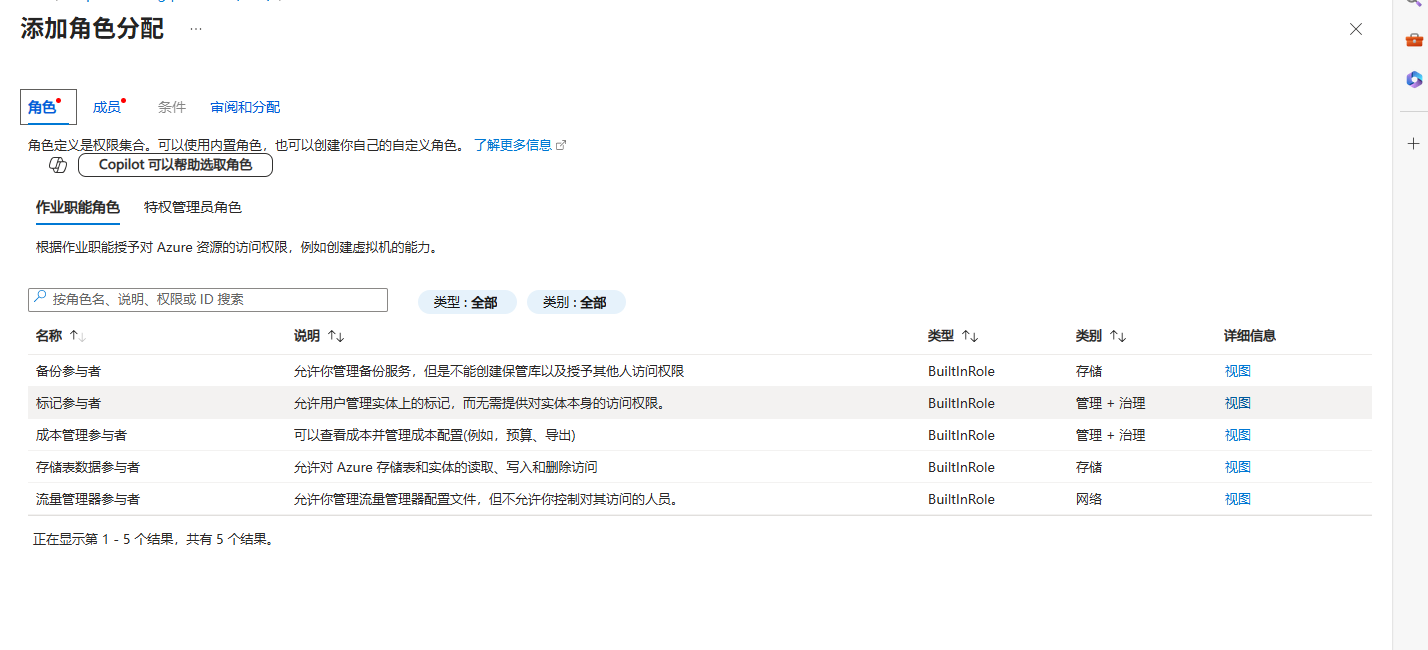Viewport: 1428px width, 650px height.
Task: Open the 了解更多信息 link
Action: pyautogui.click(x=519, y=145)
